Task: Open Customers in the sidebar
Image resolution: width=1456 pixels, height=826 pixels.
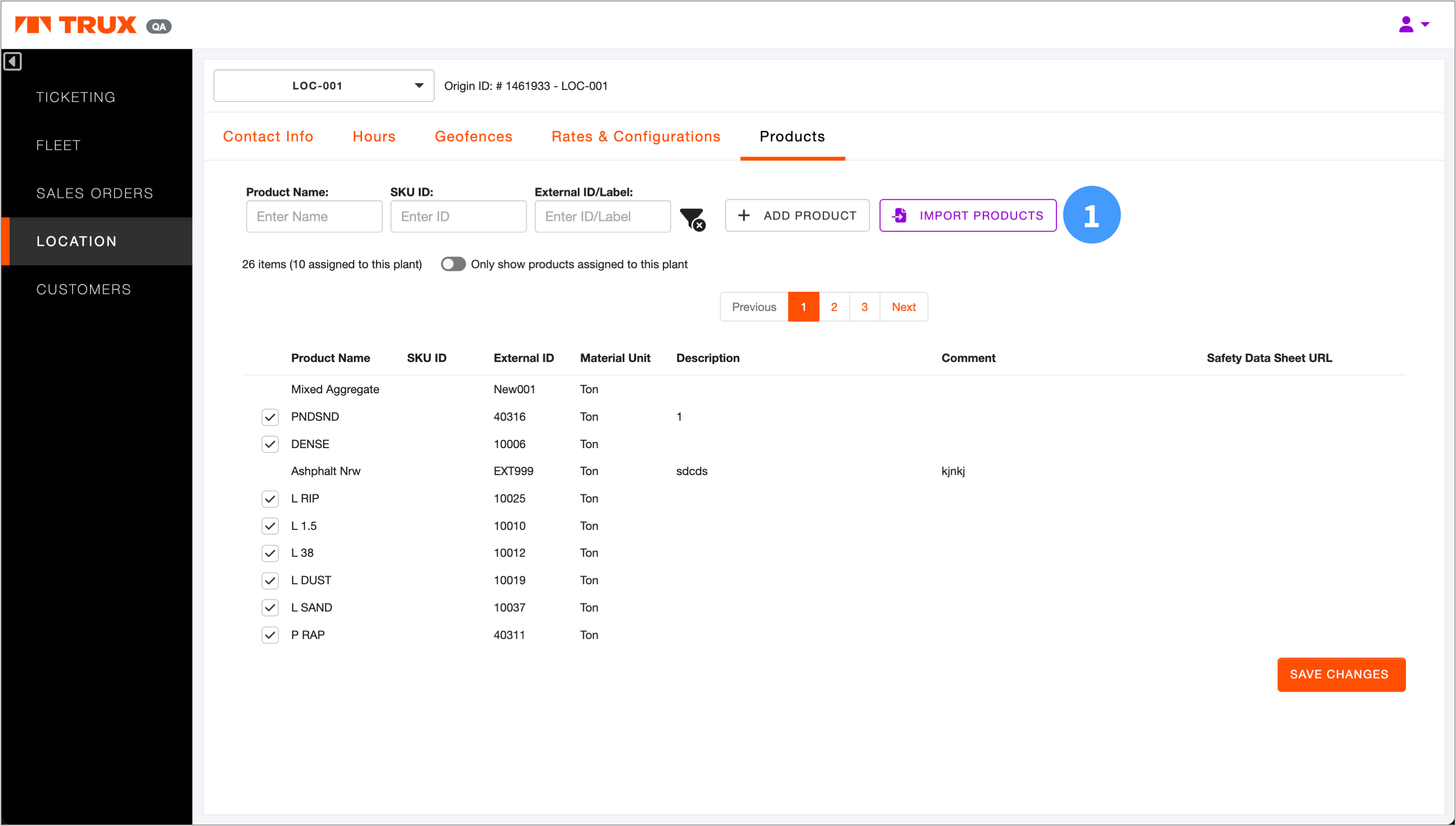Action: pyautogui.click(x=83, y=289)
